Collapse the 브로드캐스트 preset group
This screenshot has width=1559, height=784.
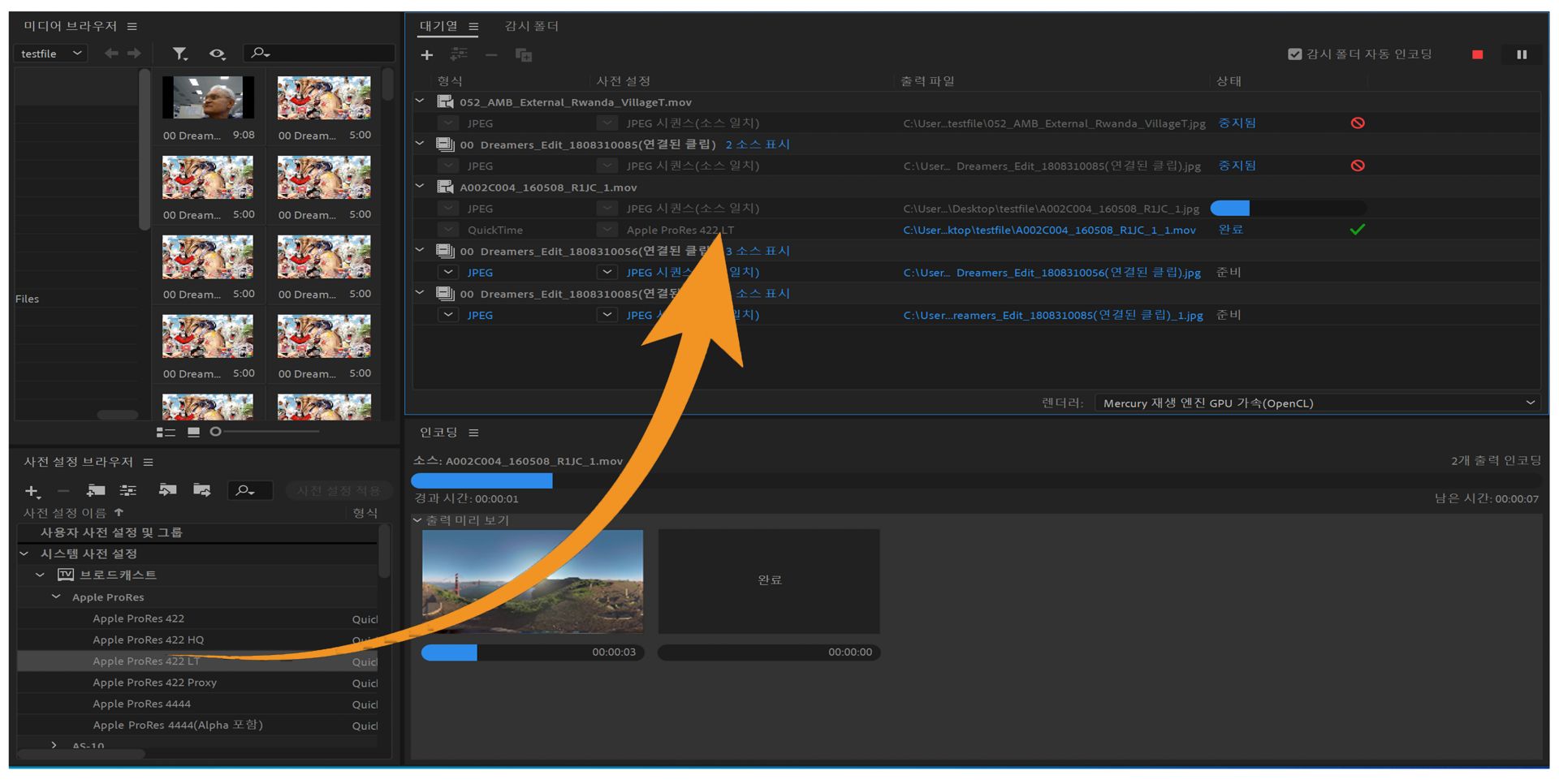pyautogui.click(x=40, y=575)
